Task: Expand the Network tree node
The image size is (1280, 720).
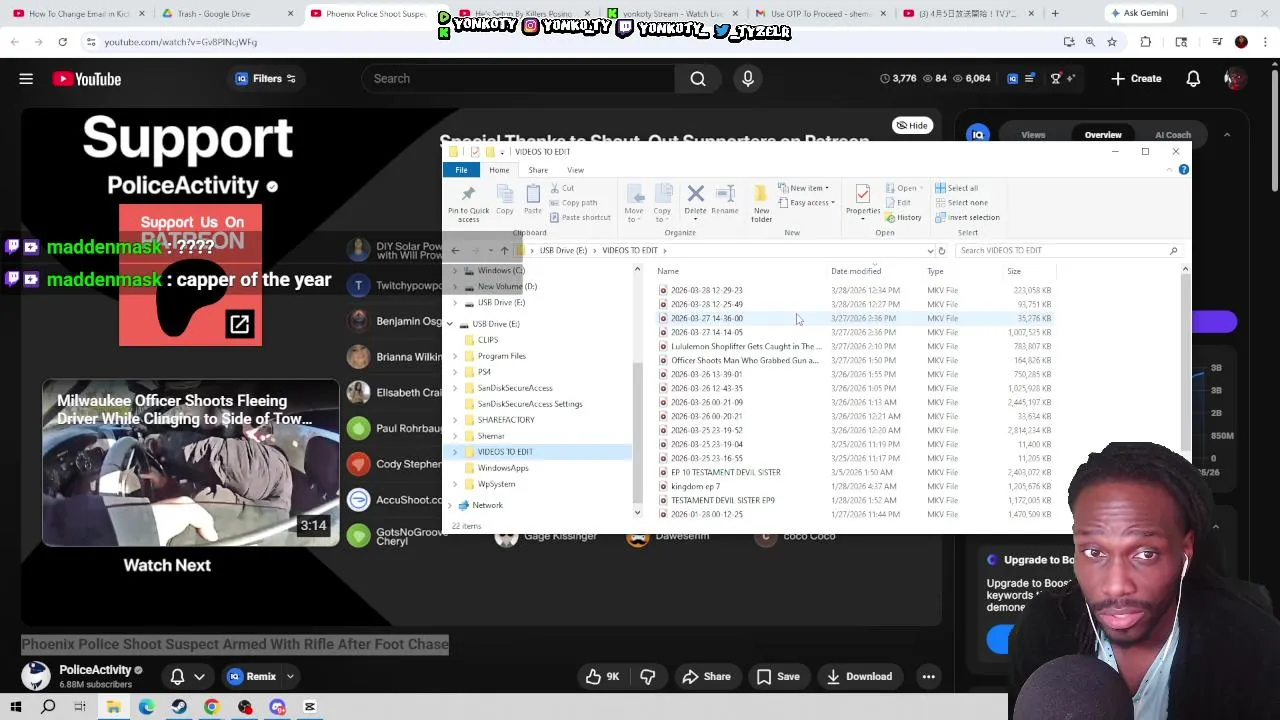Action: point(450,505)
